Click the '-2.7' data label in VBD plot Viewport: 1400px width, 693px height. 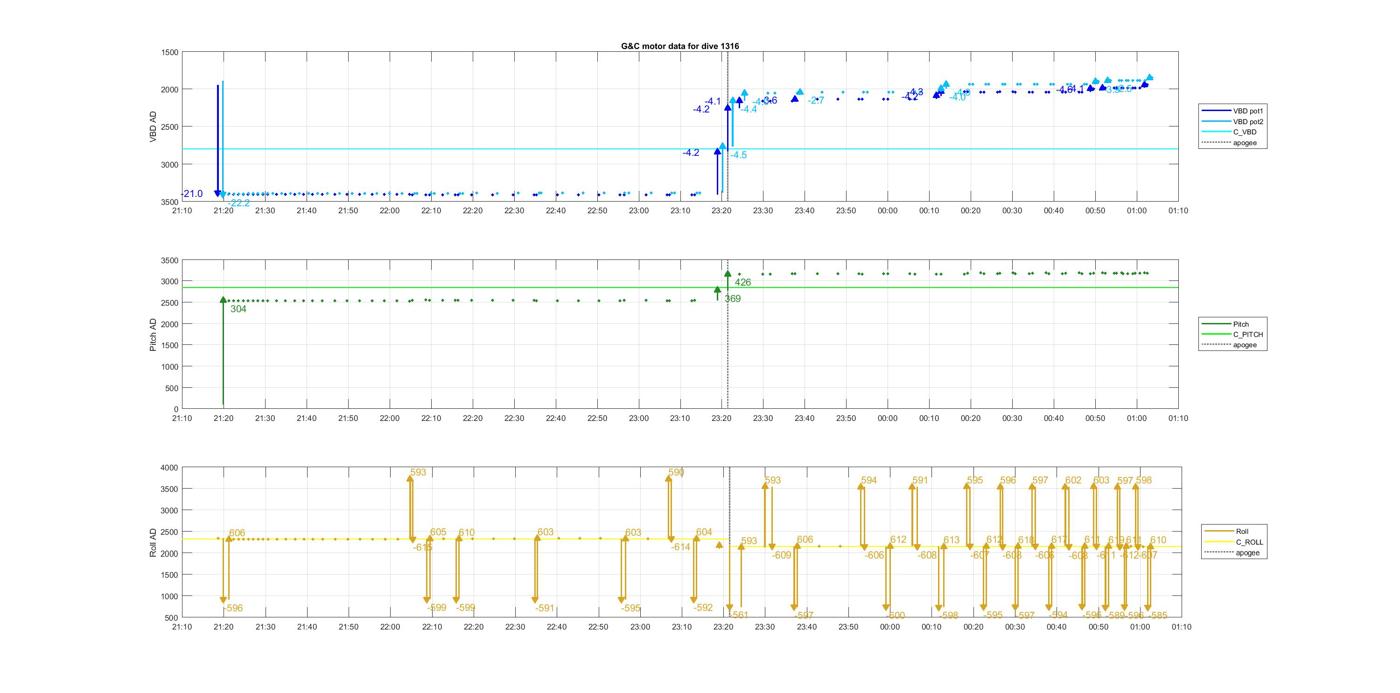pyautogui.click(x=816, y=100)
